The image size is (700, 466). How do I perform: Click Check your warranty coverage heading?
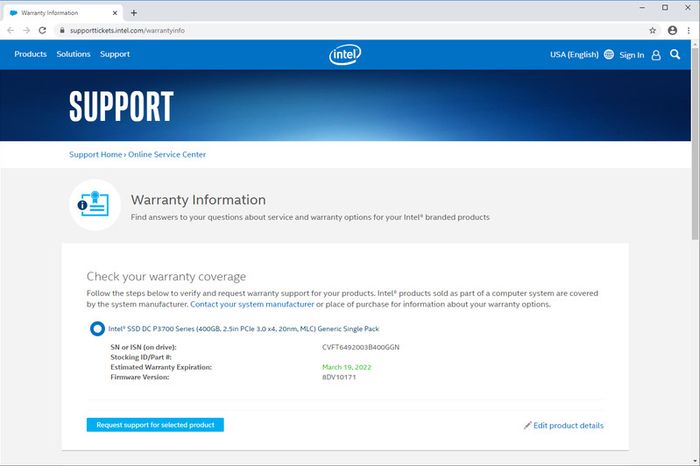(166, 276)
